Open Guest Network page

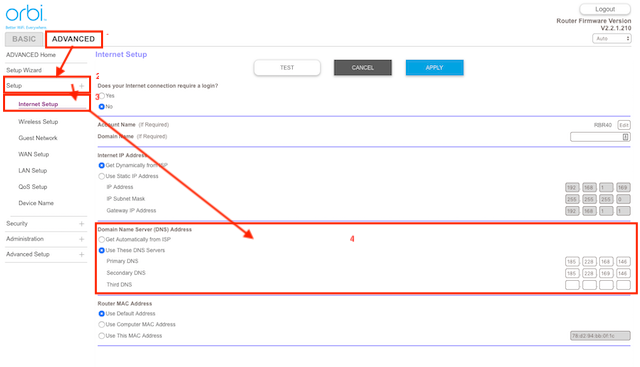point(38,138)
